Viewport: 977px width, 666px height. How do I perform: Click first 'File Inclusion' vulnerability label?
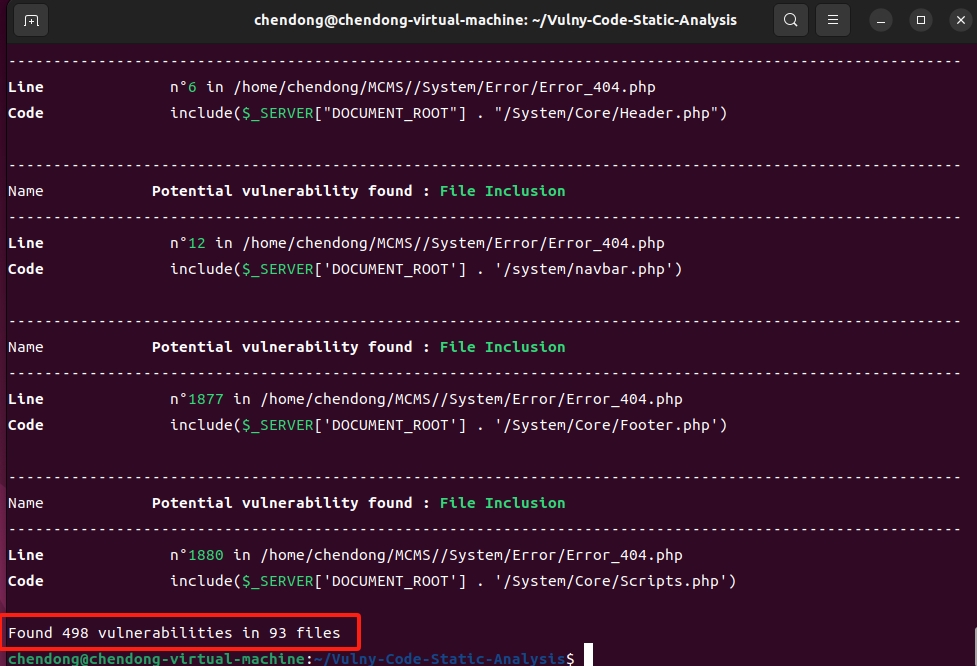[x=502, y=191]
